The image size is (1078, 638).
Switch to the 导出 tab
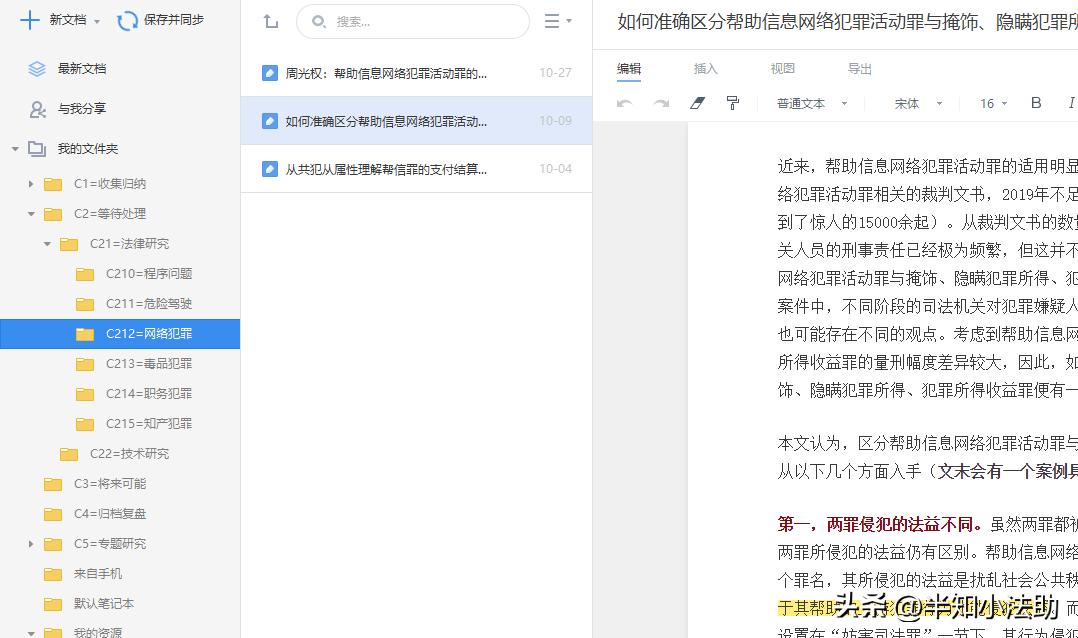[x=860, y=68]
